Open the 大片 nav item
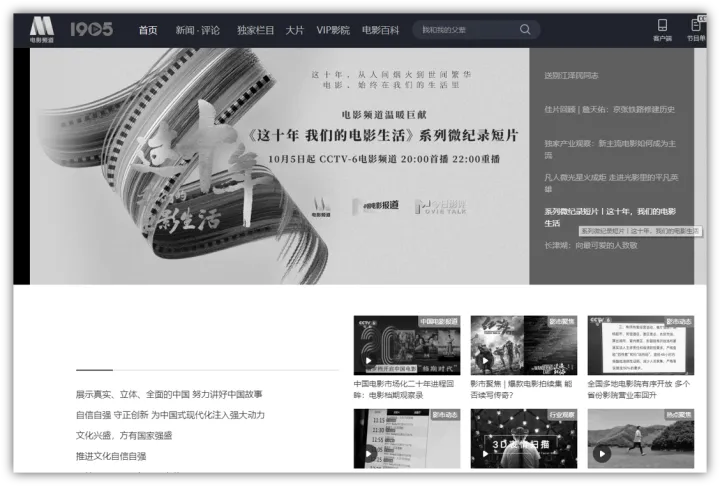The height and width of the screenshot is (486, 720). tap(294, 30)
